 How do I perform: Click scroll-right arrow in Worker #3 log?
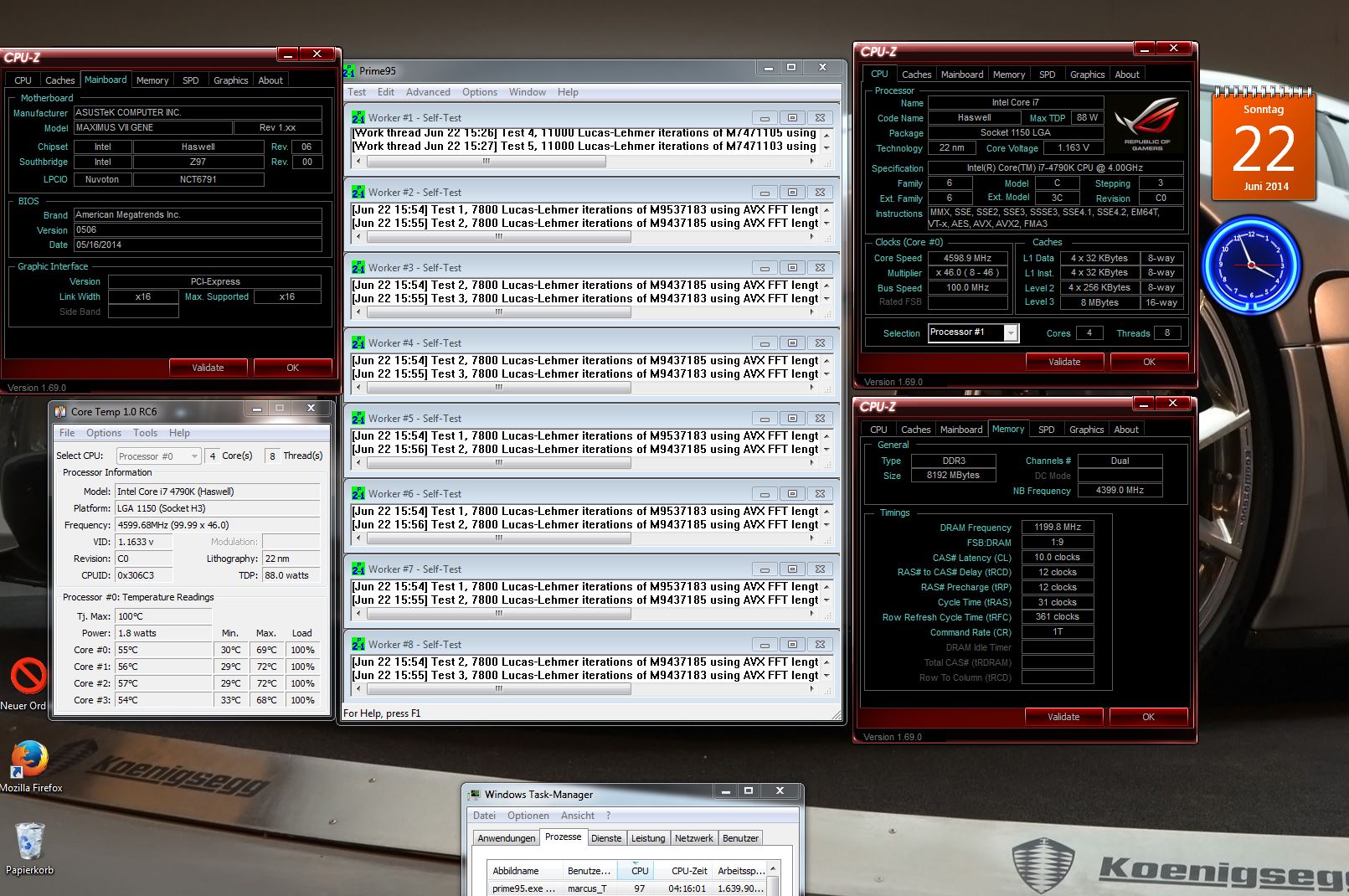(811, 312)
